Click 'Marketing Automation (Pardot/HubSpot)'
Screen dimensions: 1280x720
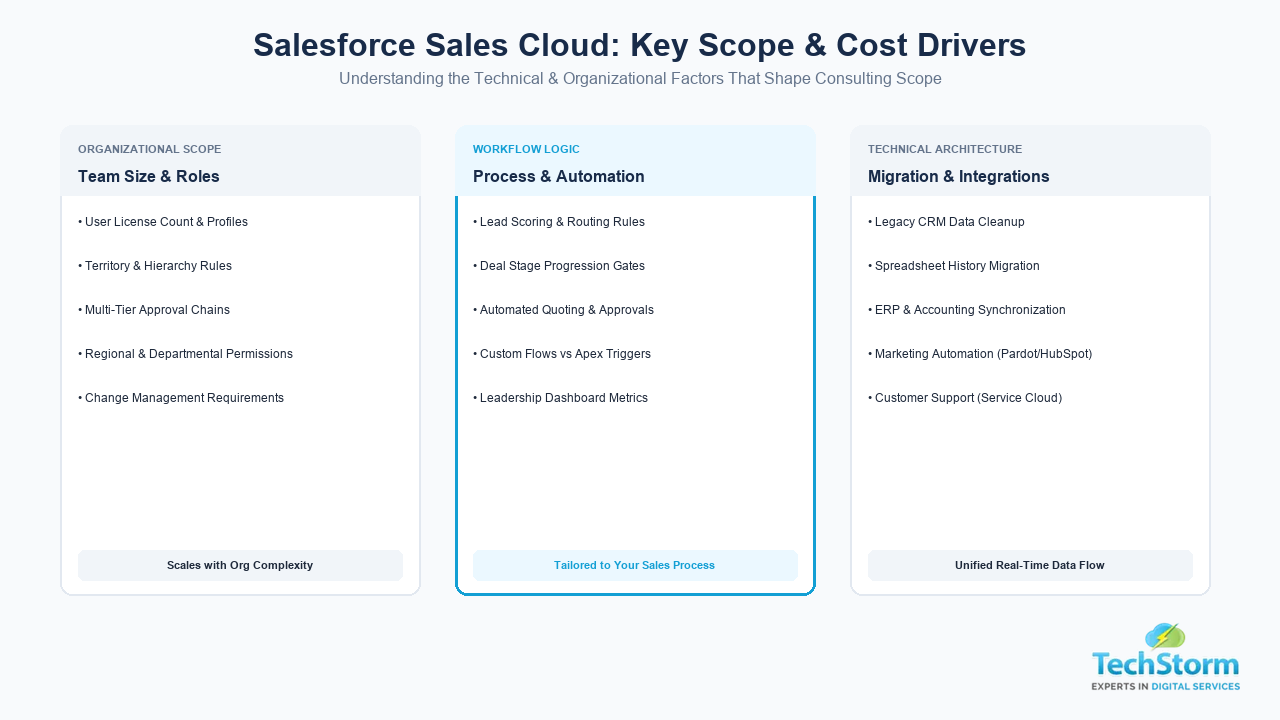pos(980,354)
